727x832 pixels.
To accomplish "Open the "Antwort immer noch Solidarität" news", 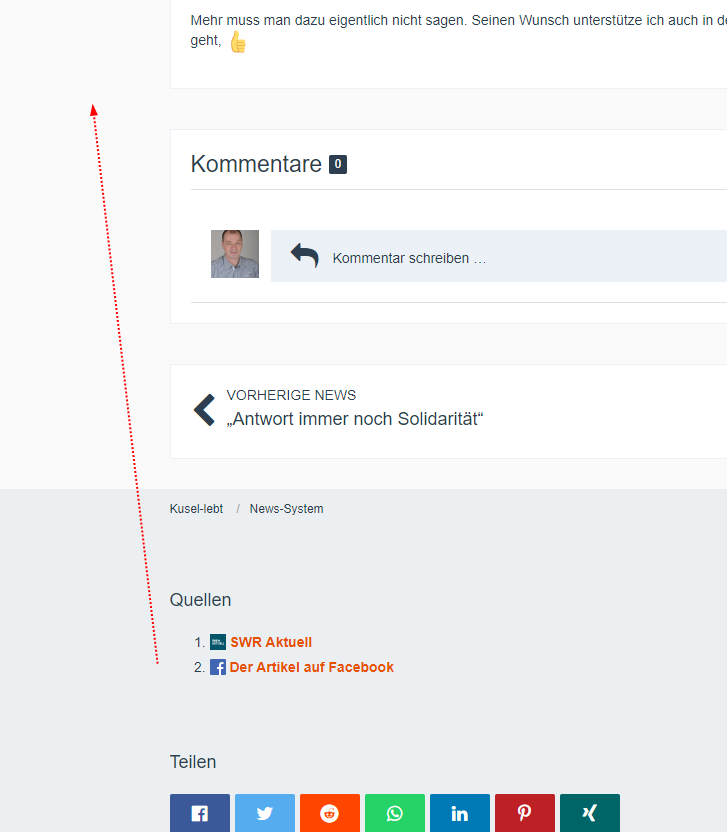I will pyautogui.click(x=355, y=419).
